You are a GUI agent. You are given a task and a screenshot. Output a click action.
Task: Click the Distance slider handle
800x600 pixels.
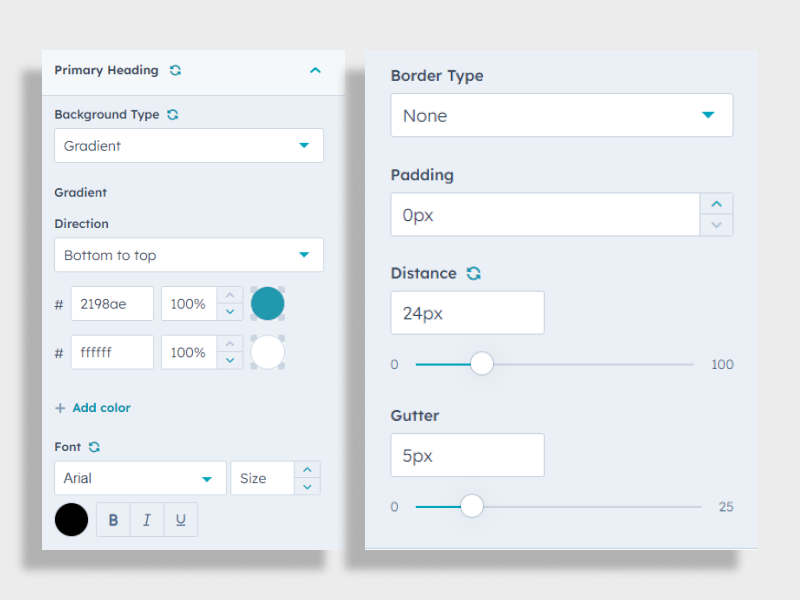point(482,364)
